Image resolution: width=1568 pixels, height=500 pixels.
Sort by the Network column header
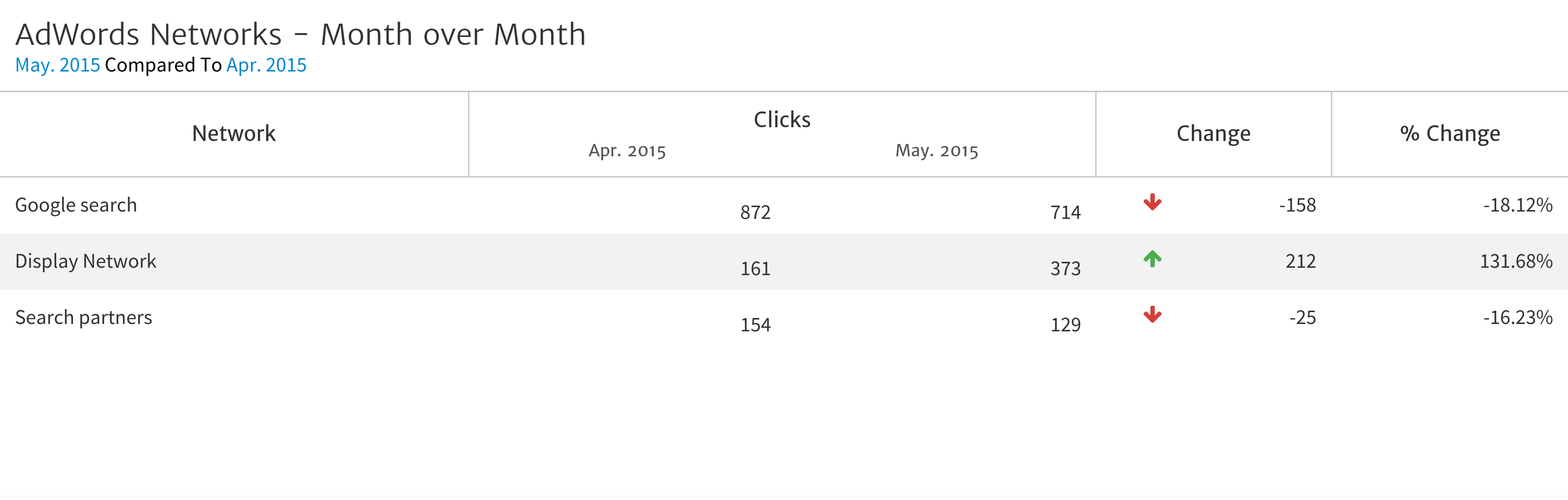[234, 133]
